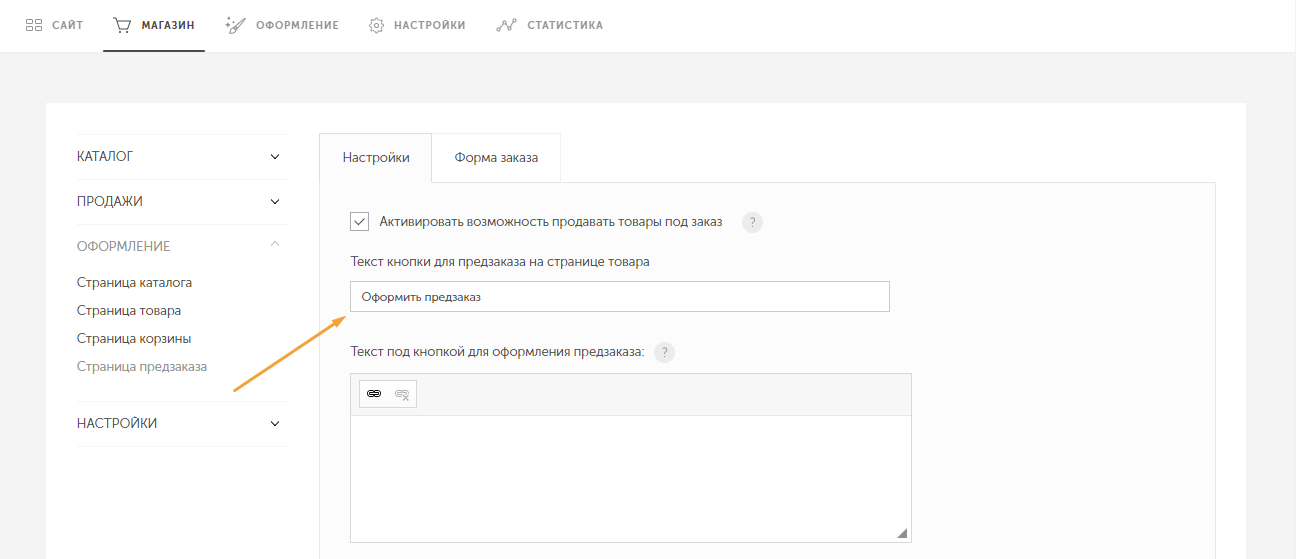Show help for the activation checkbox

pos(752,222)
